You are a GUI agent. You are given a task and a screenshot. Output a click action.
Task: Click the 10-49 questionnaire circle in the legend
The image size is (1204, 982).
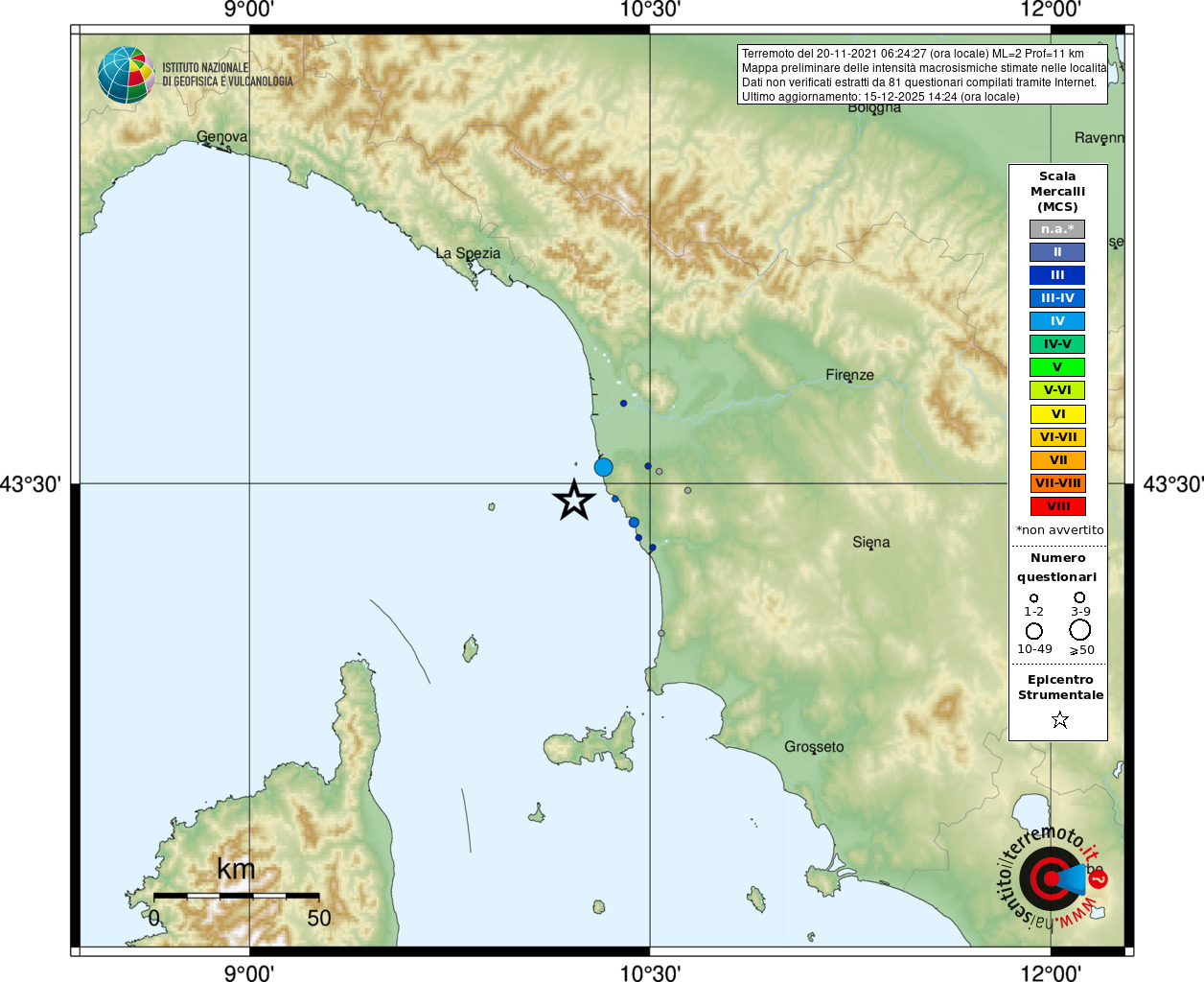click(x=1034, y=631)
